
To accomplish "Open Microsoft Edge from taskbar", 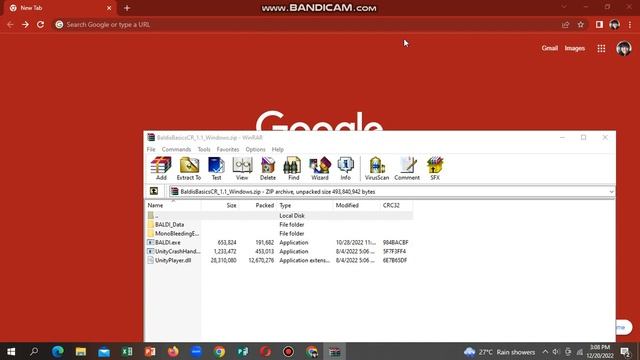I will click(58, 351).
